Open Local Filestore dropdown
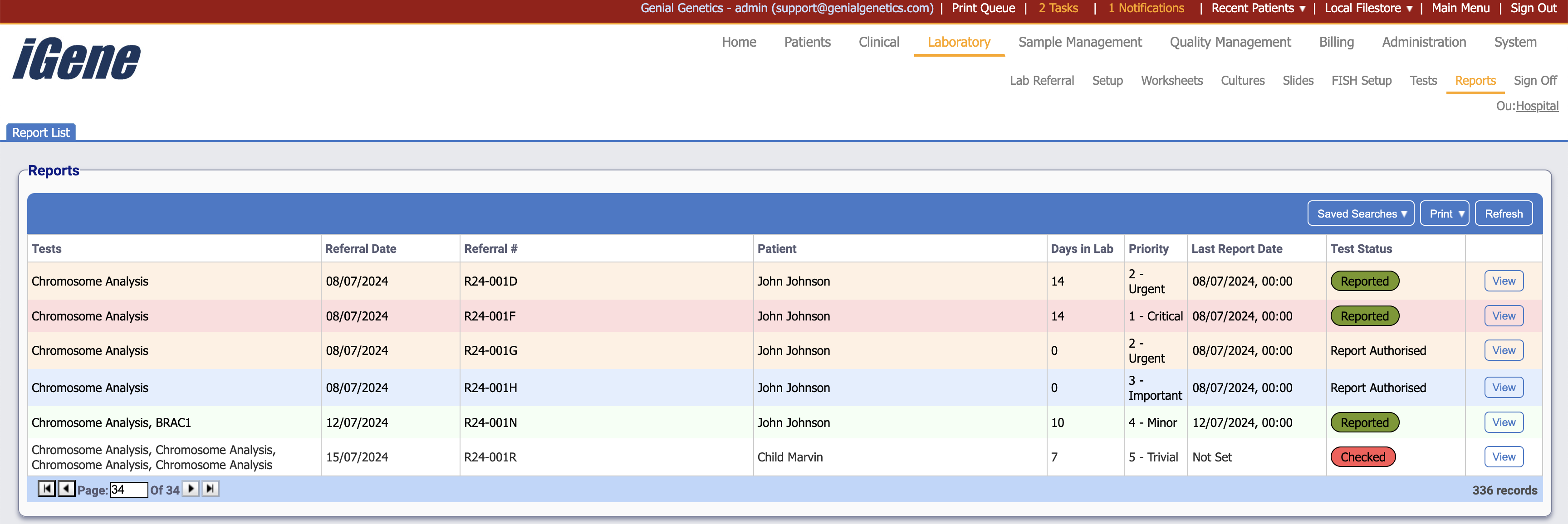The image size is (1568, 524). (1368, 9)
